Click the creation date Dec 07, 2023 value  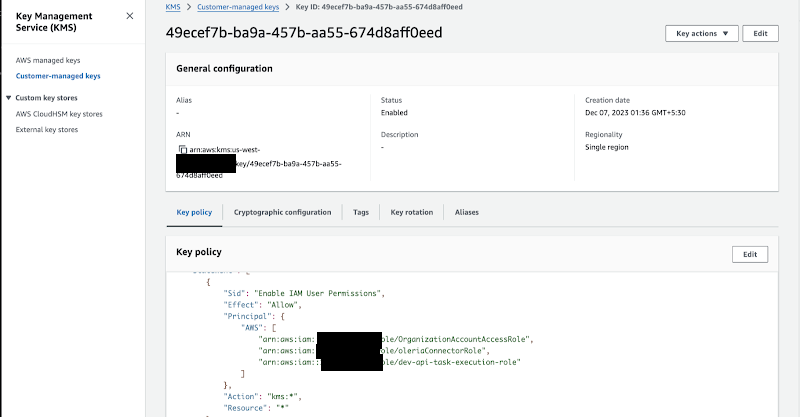[635, 113]
